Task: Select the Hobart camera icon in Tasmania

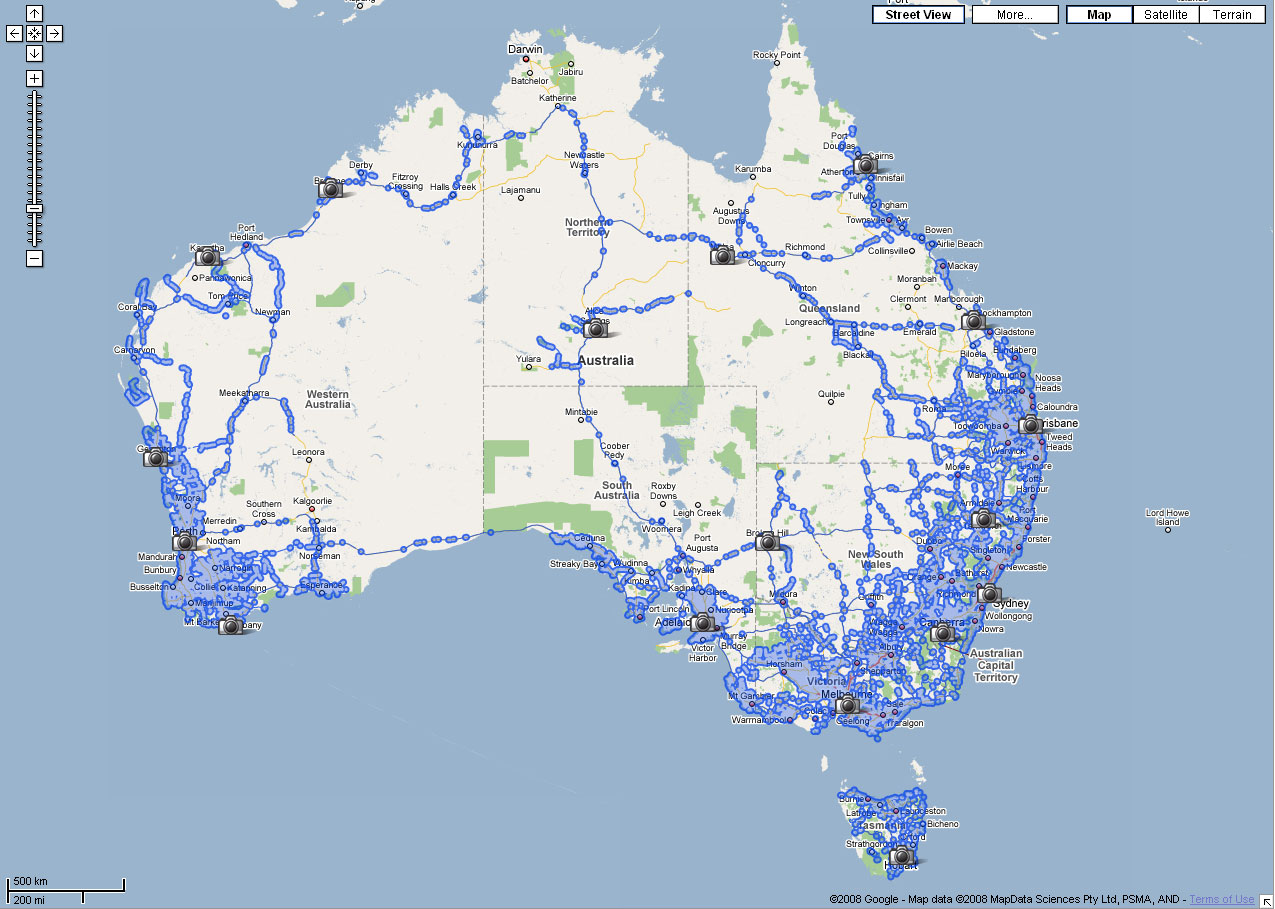Action: (902, 856)
